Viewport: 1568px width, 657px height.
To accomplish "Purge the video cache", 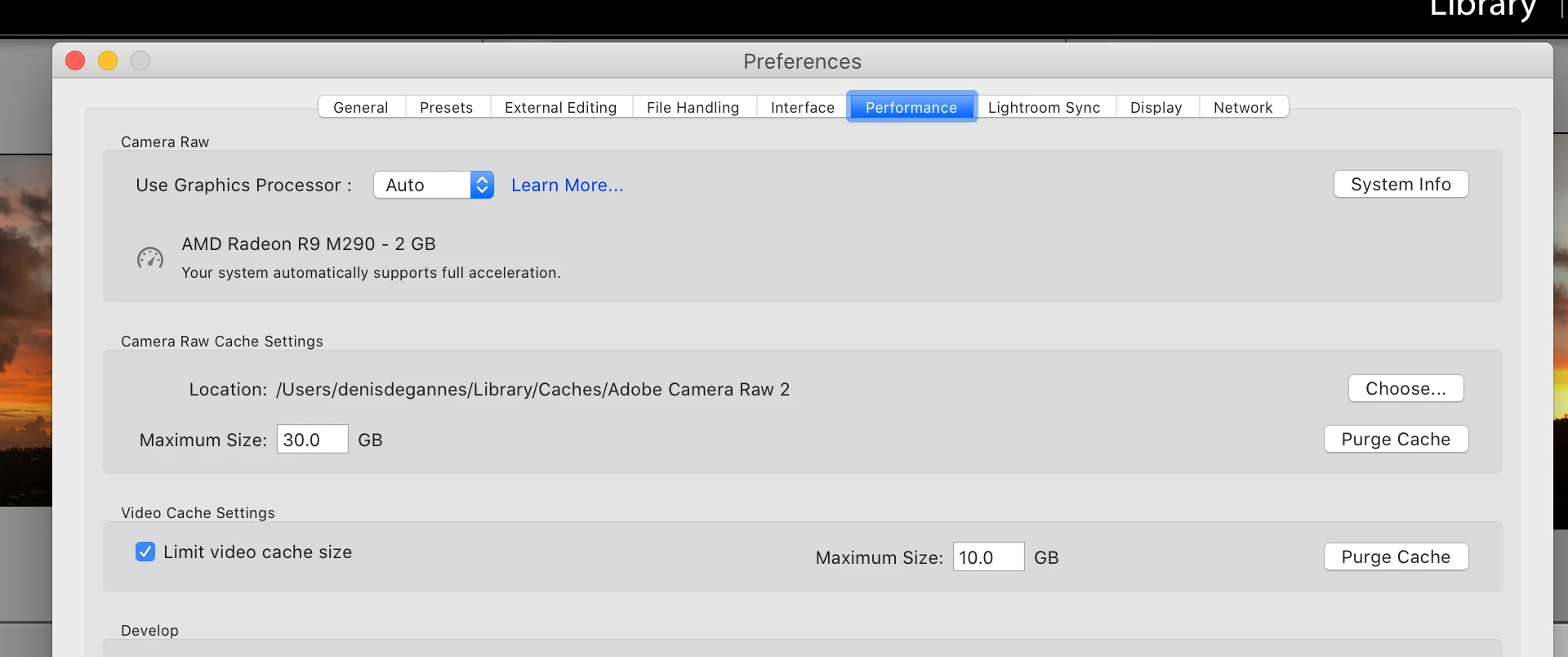I will 1396,556.
